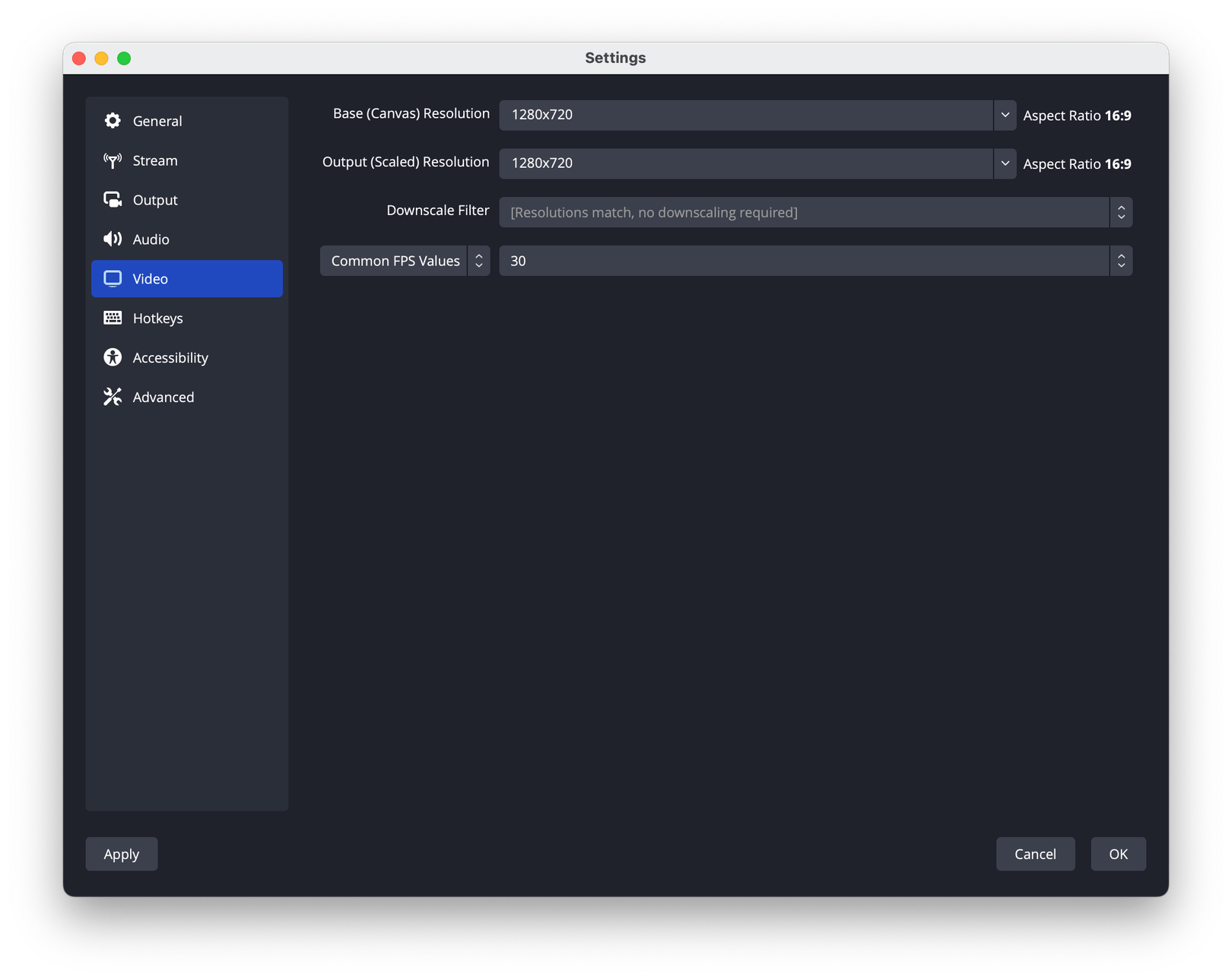Click the Accessibility person icon
Screen dimensions: 1232x980
coord(113,357)
